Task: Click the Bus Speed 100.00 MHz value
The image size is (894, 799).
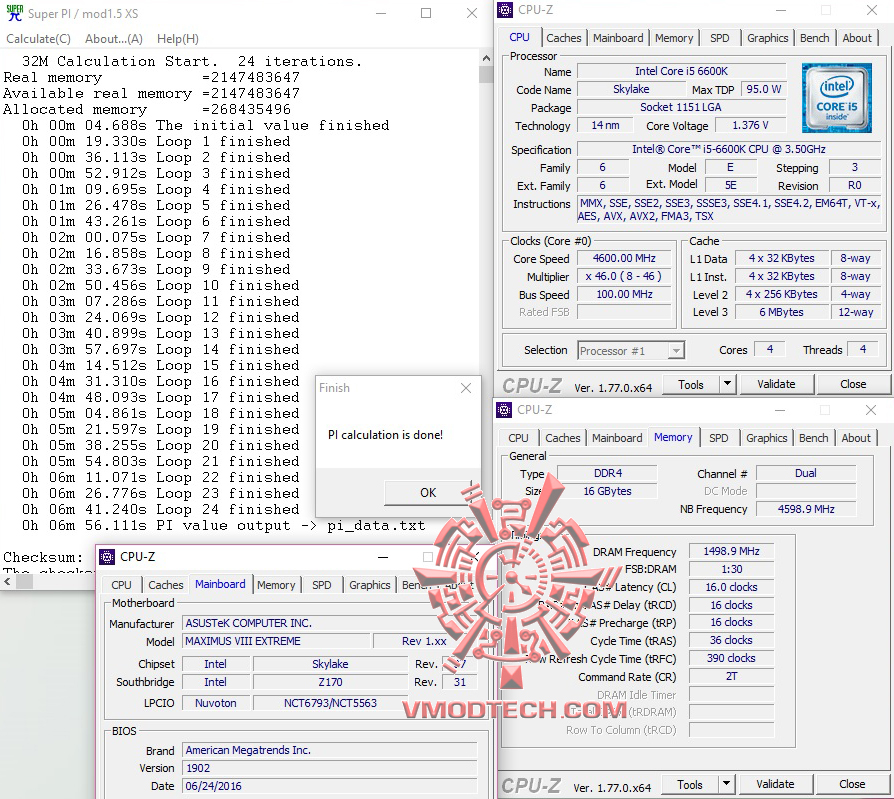Action: tap(624, 294)
